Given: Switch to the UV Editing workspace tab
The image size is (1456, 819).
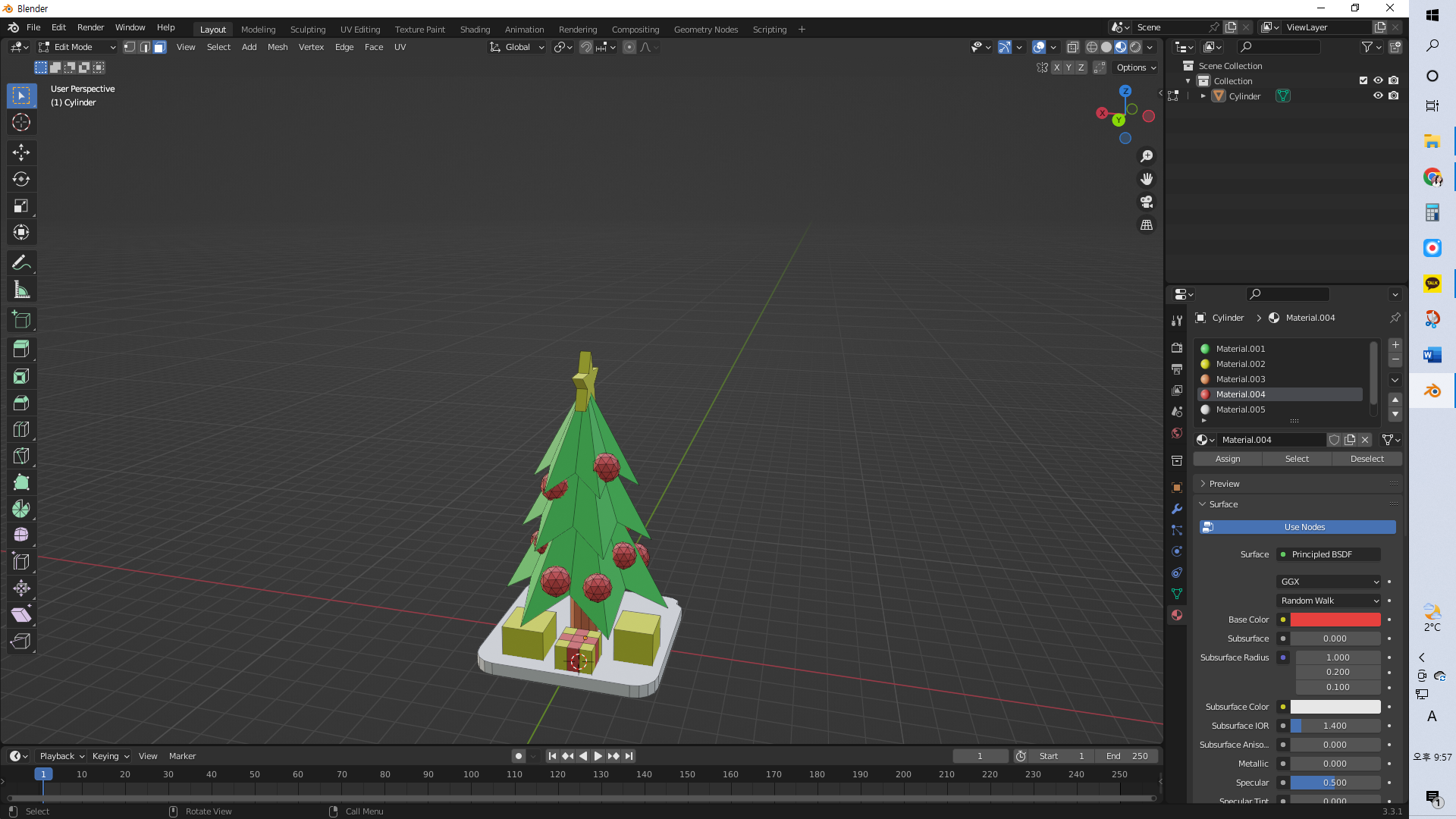Looking at the screenshot, I should [x=360, y=30].
